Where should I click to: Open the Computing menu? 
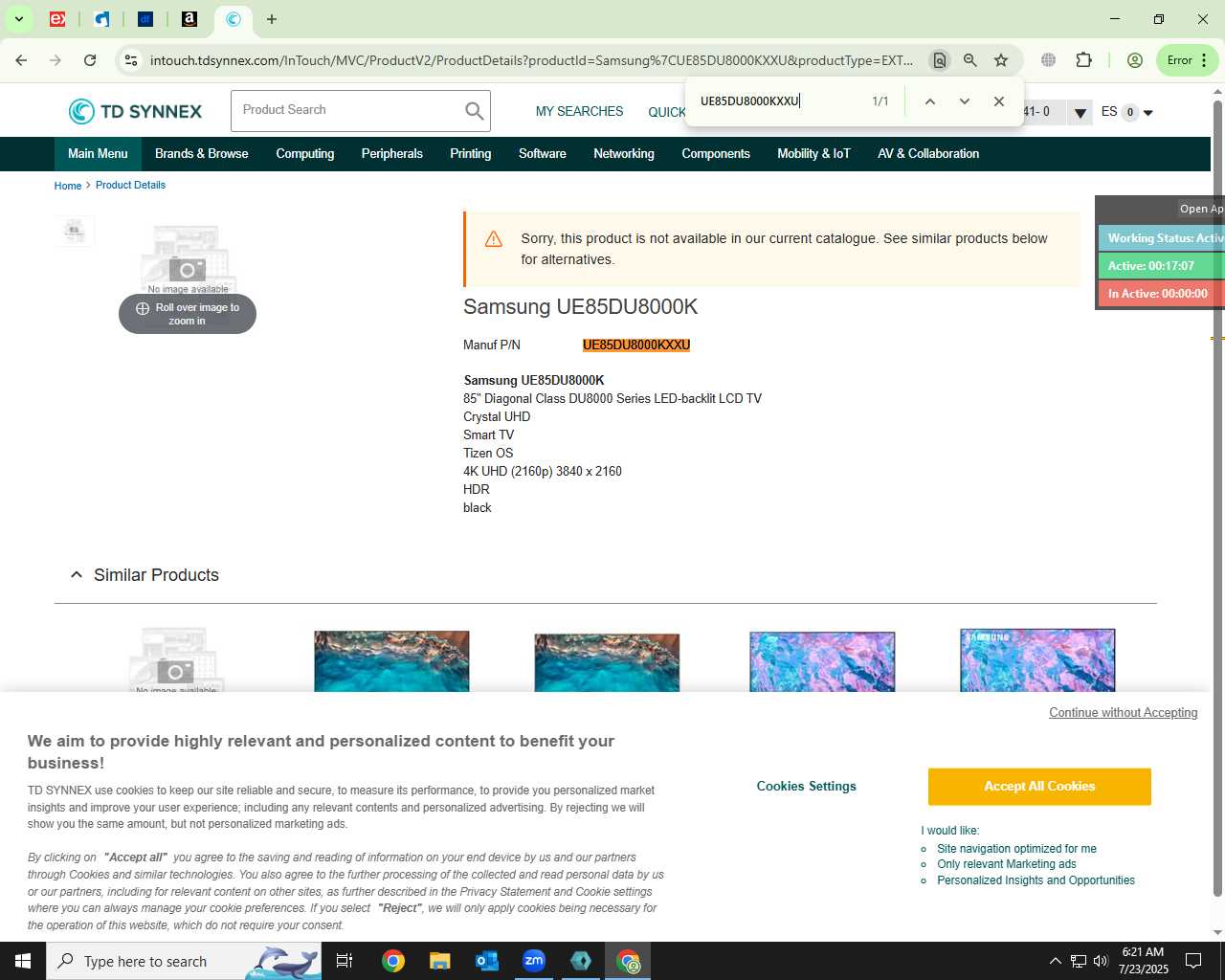(305, 154)
